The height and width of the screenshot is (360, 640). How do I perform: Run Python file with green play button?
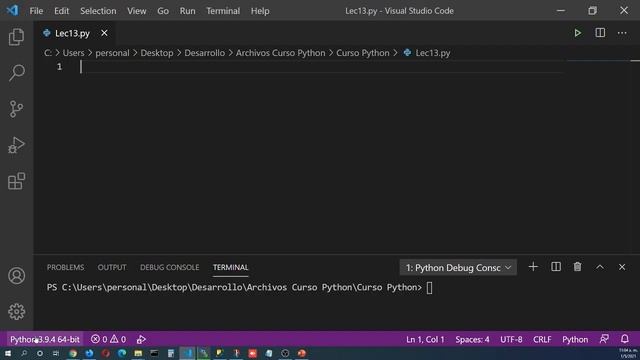[x=578, y=33]
